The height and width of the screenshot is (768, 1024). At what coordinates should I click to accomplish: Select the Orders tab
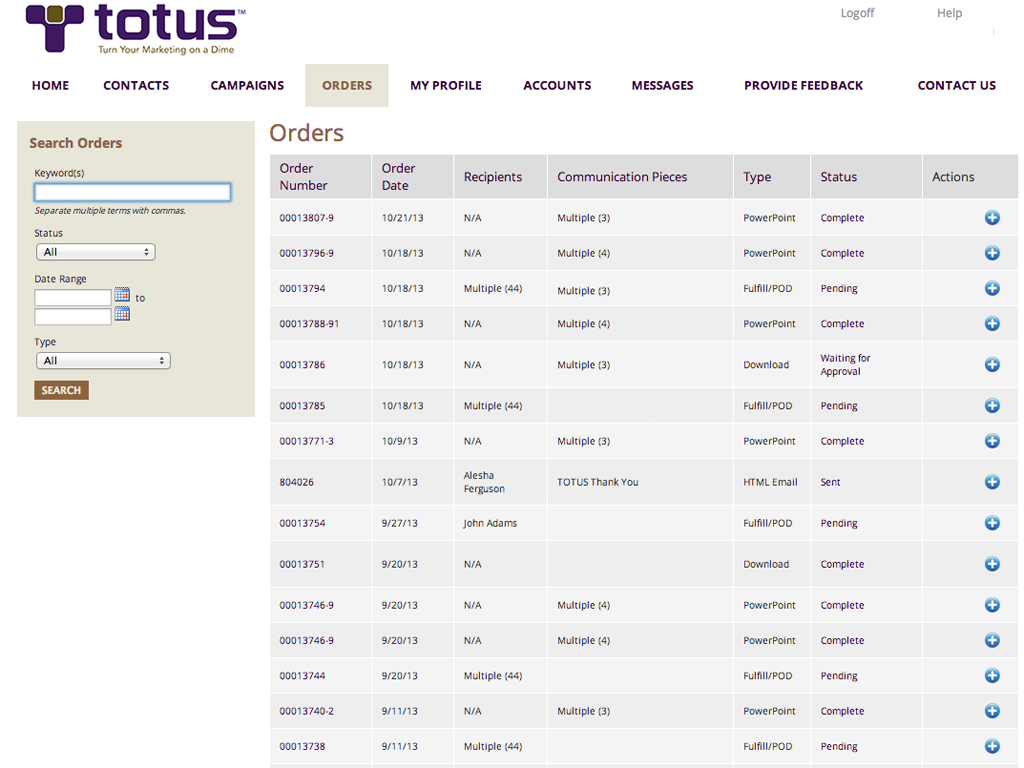(x=347, y=86)
